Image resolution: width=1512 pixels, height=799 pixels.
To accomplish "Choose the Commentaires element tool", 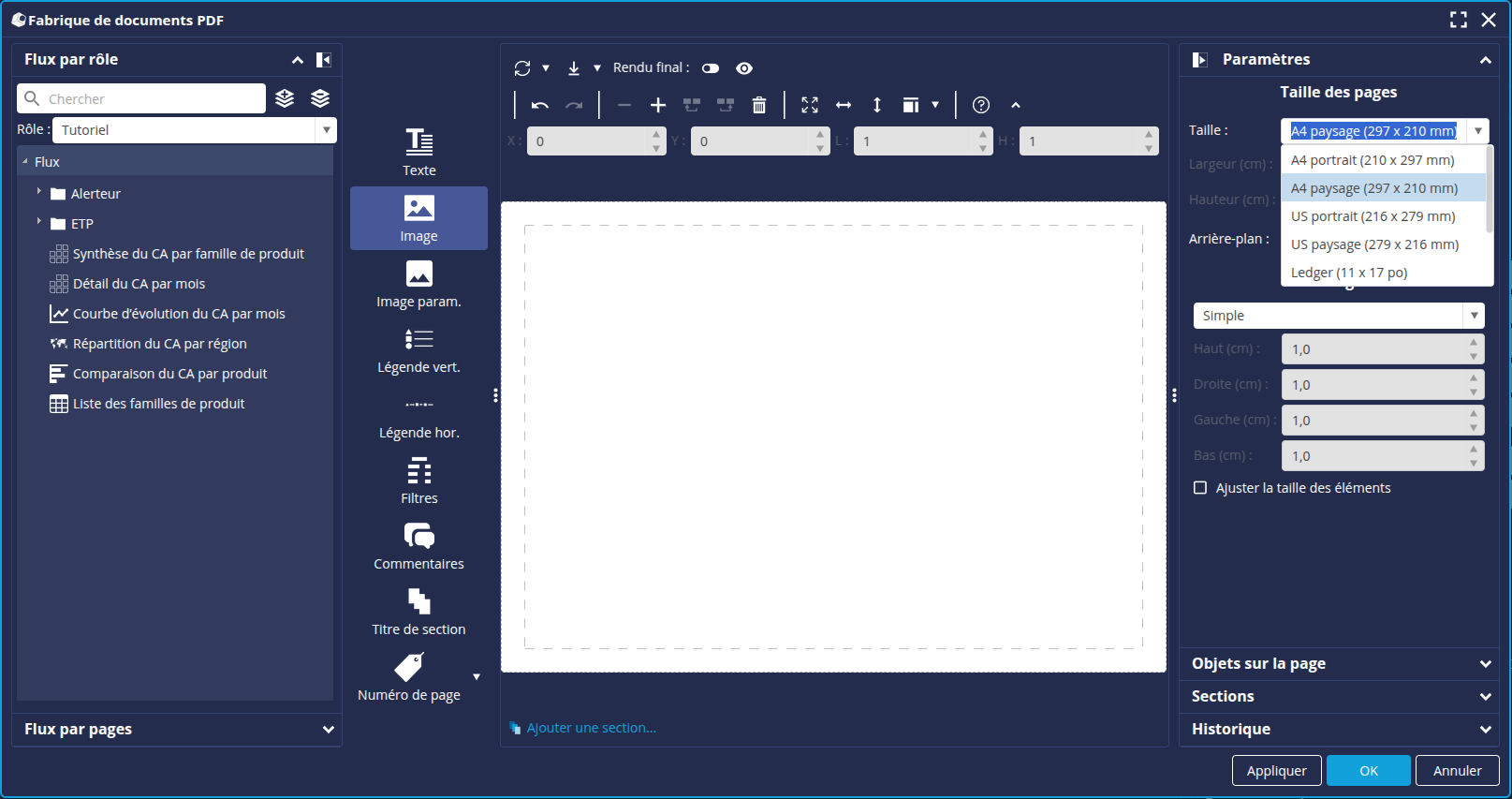I will point(418,545).
